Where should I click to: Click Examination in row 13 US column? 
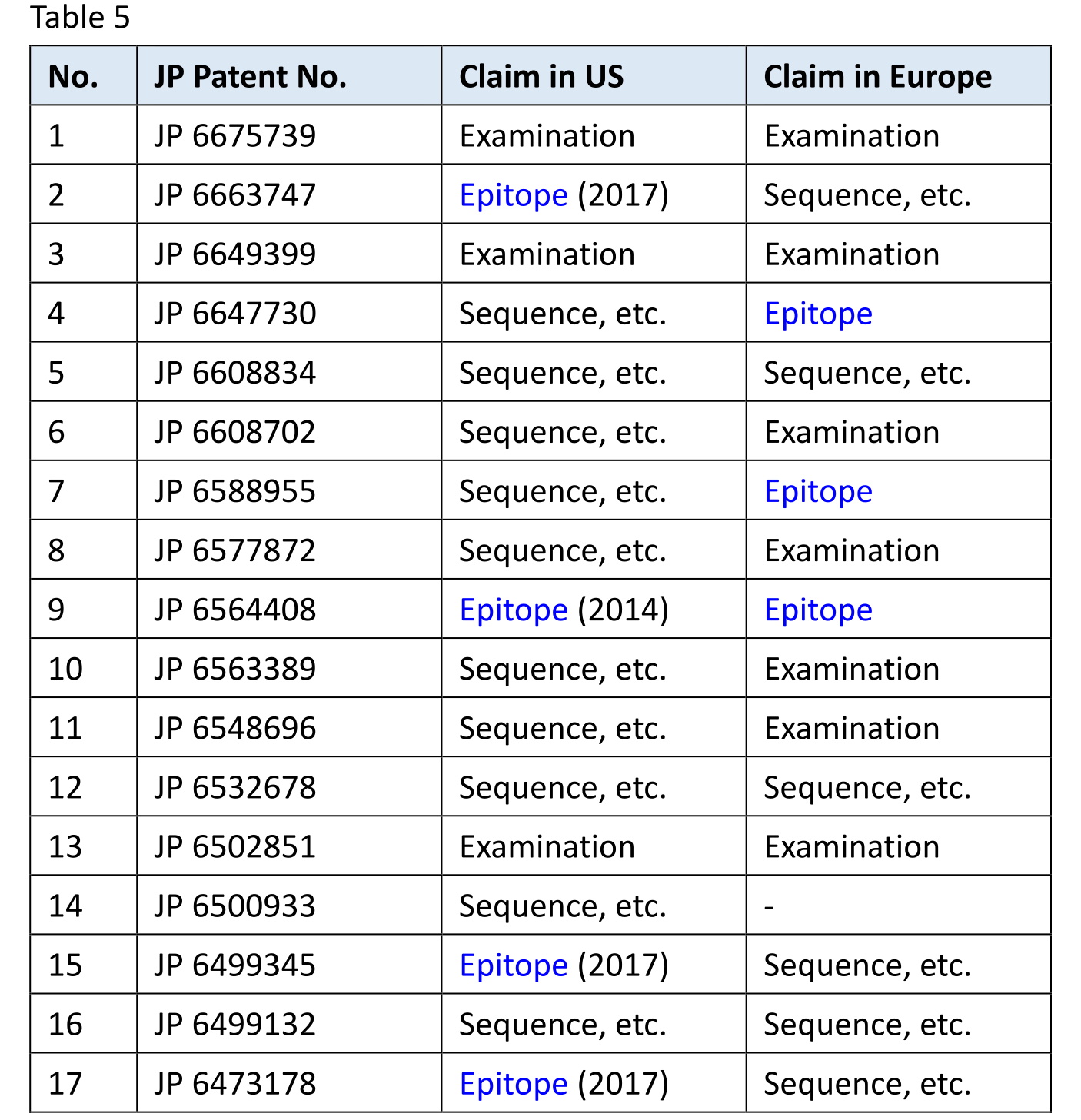tap(547, 847)
